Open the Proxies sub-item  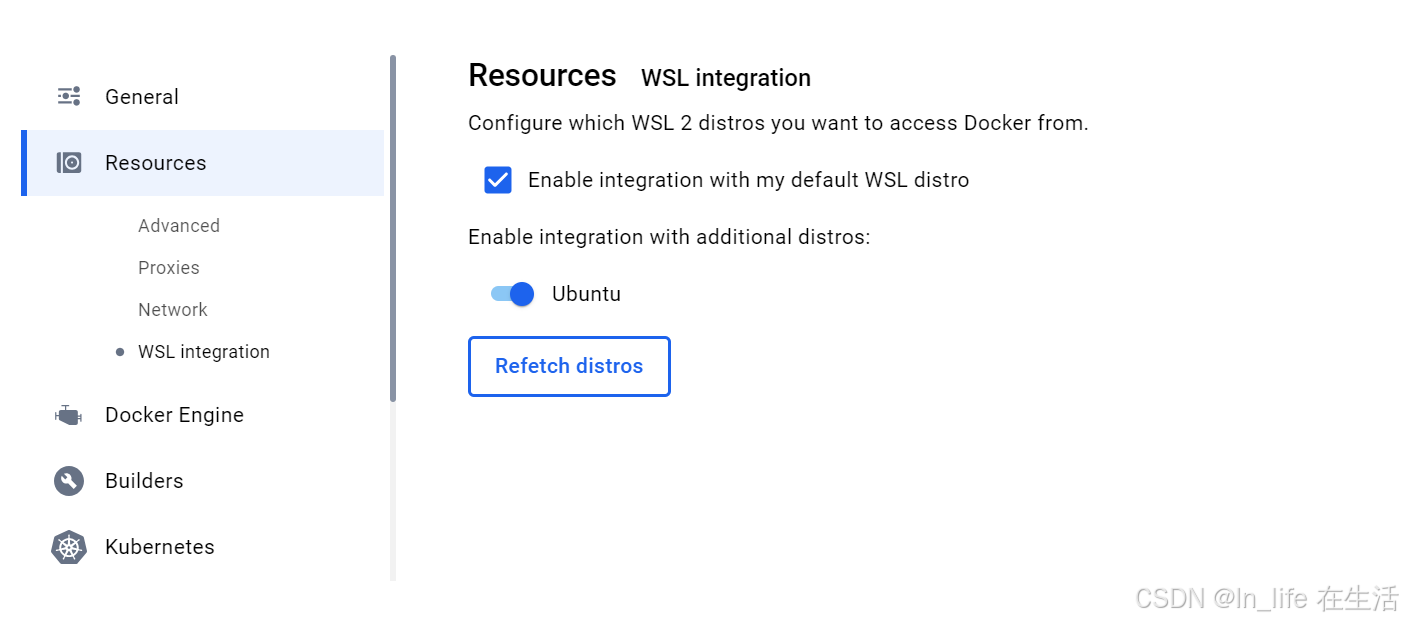pyautogui.click(x=169, y=268)
